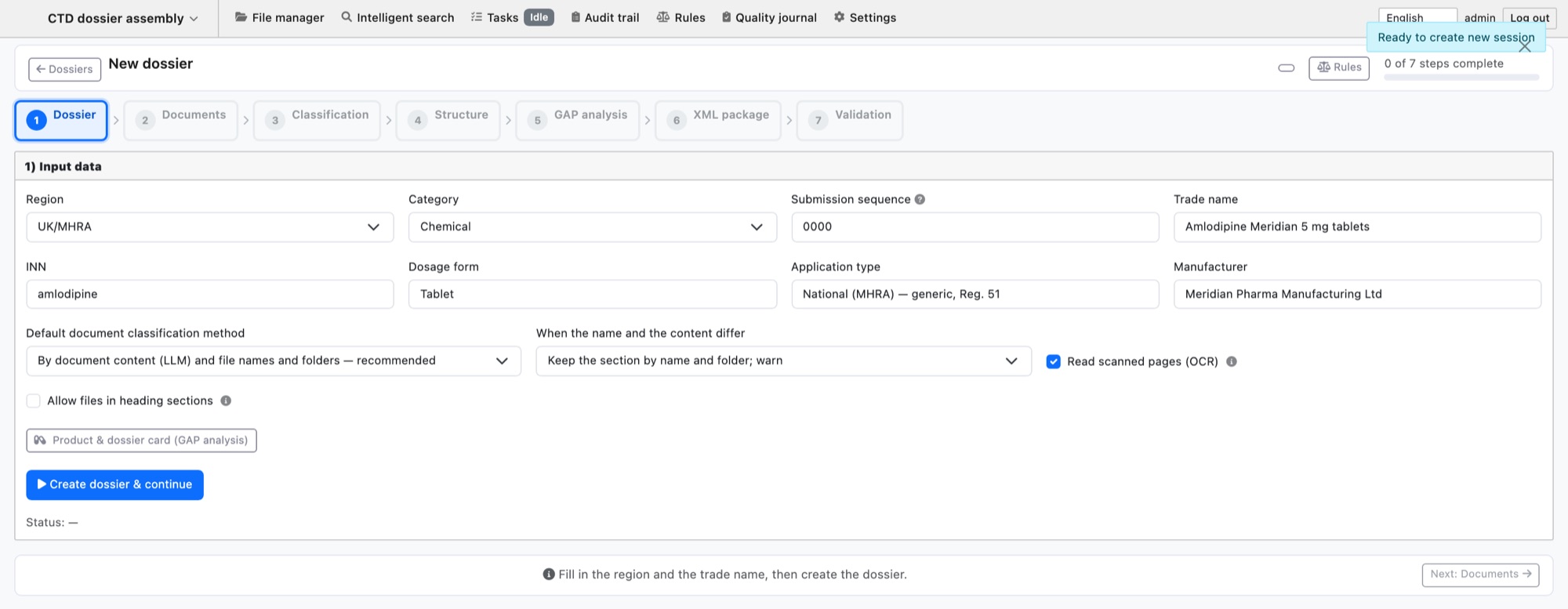Click the Idle tasks status badge
This screenshot has width=1568, height=609.
(x=539, y=17)
